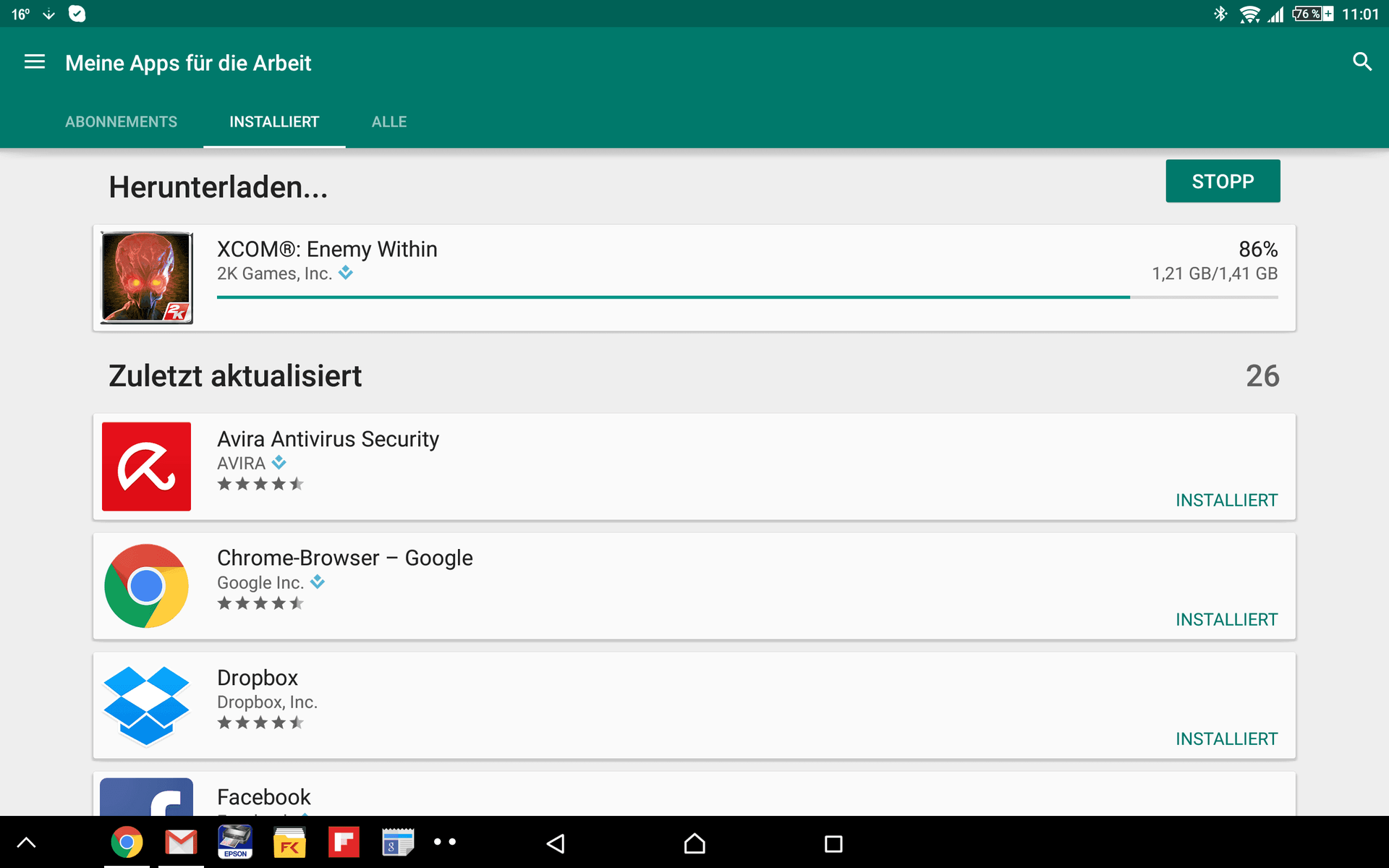
Task: Open the Facebook title text
Action: pyautogui.click(x=264, y=796)
